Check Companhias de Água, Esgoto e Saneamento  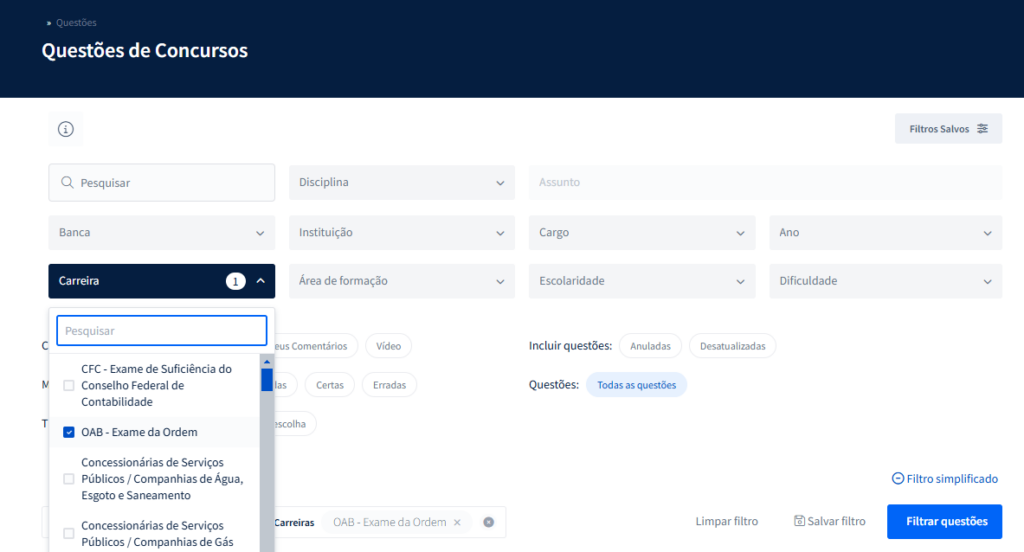pyautogui.click(x=69, y=479)
